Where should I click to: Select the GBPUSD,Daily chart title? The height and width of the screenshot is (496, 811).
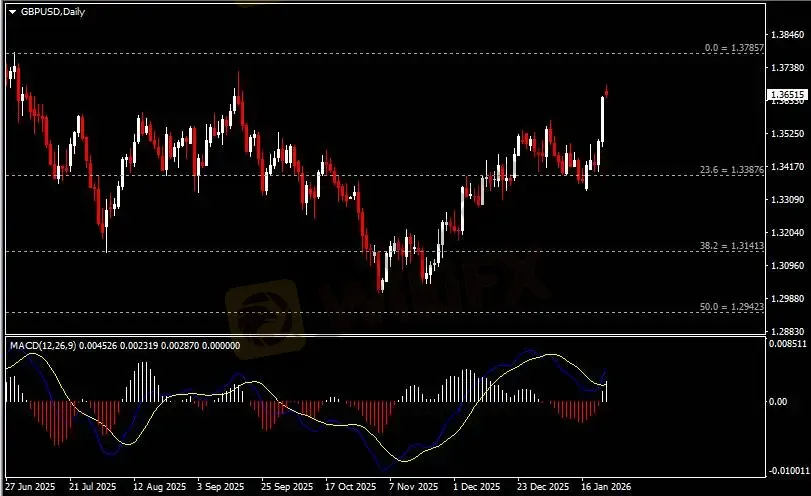coord(52,11)
